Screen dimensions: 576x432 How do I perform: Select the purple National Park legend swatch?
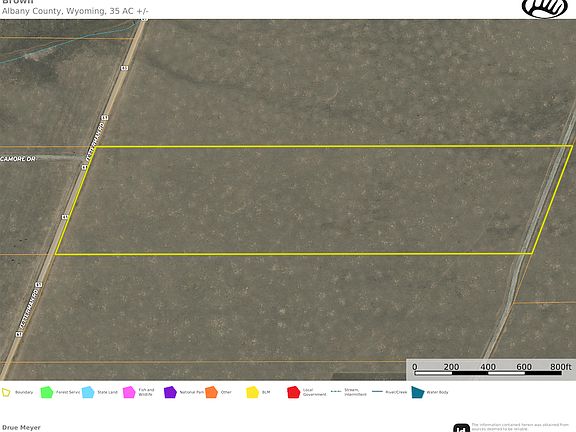pyautogui.click(x=170, y=392)
